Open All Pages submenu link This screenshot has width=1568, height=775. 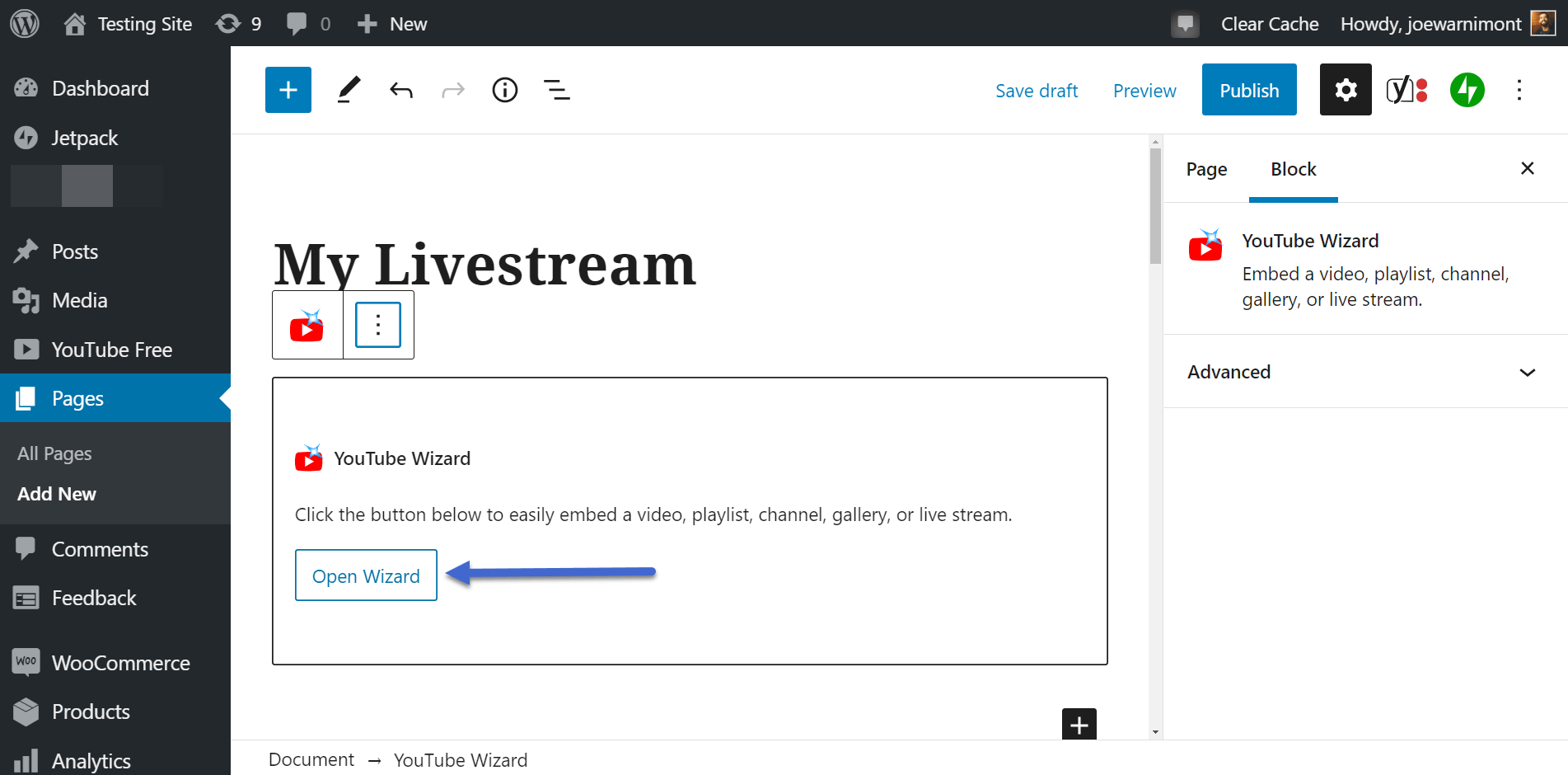tap(54, 453)
